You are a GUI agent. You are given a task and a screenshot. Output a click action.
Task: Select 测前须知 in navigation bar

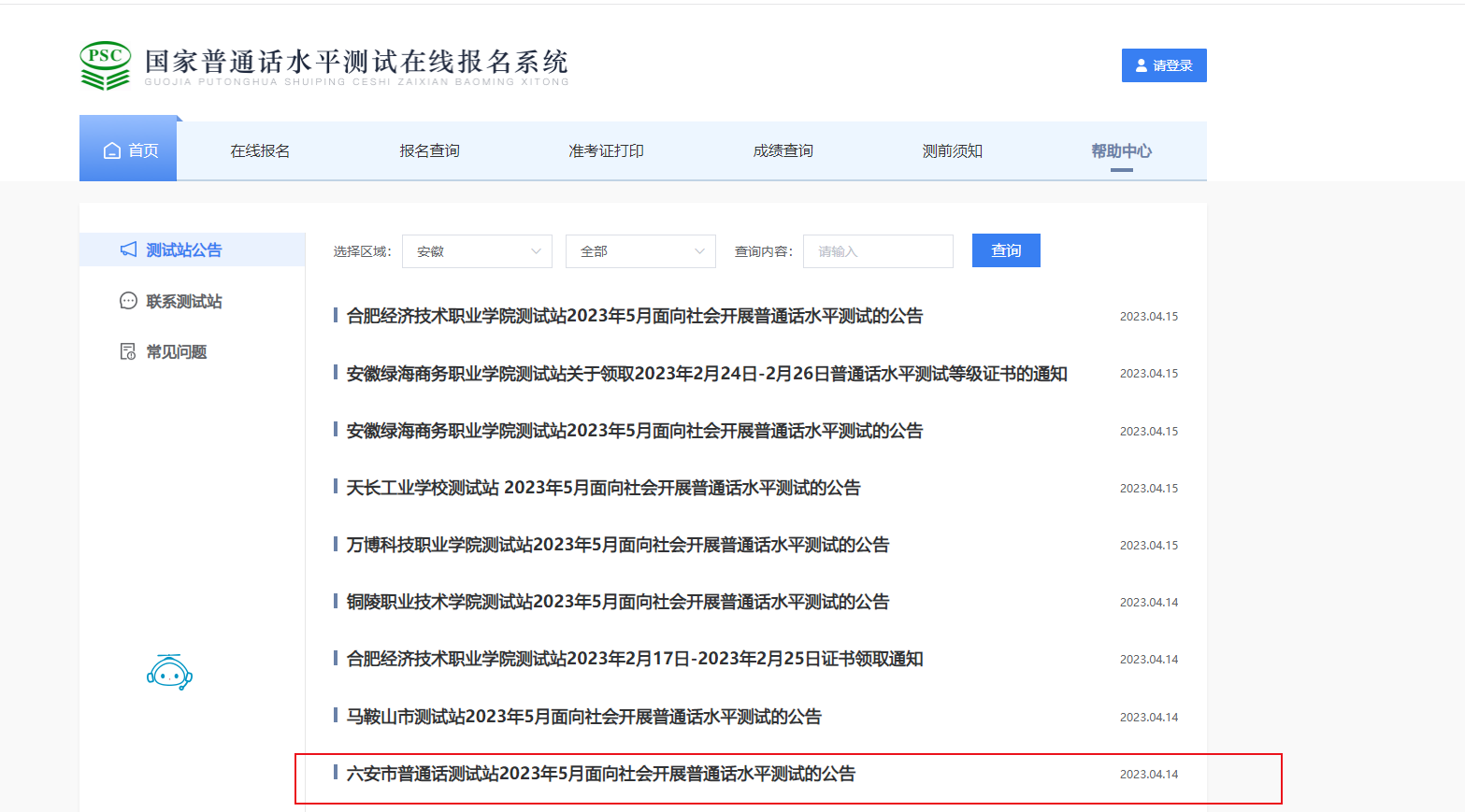[x=952, y=150]
